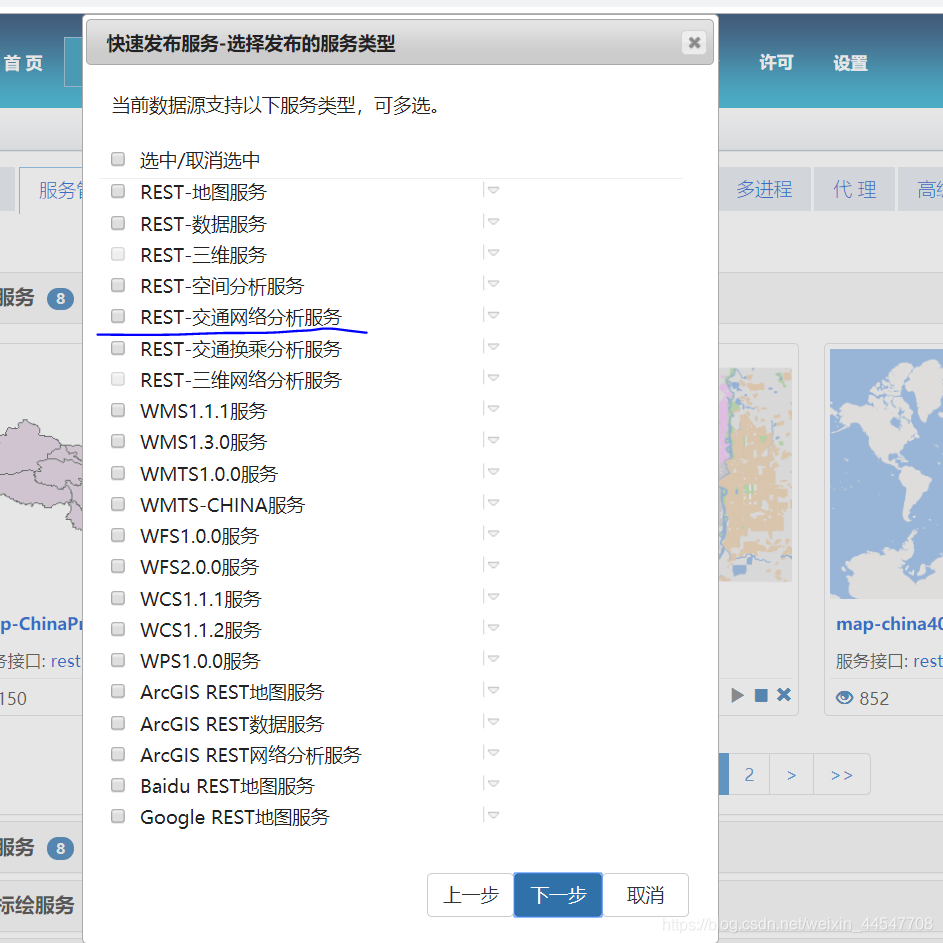
Task: Open the 许可 license menu item
Action: pyautogui.click(x=776, y=62)
